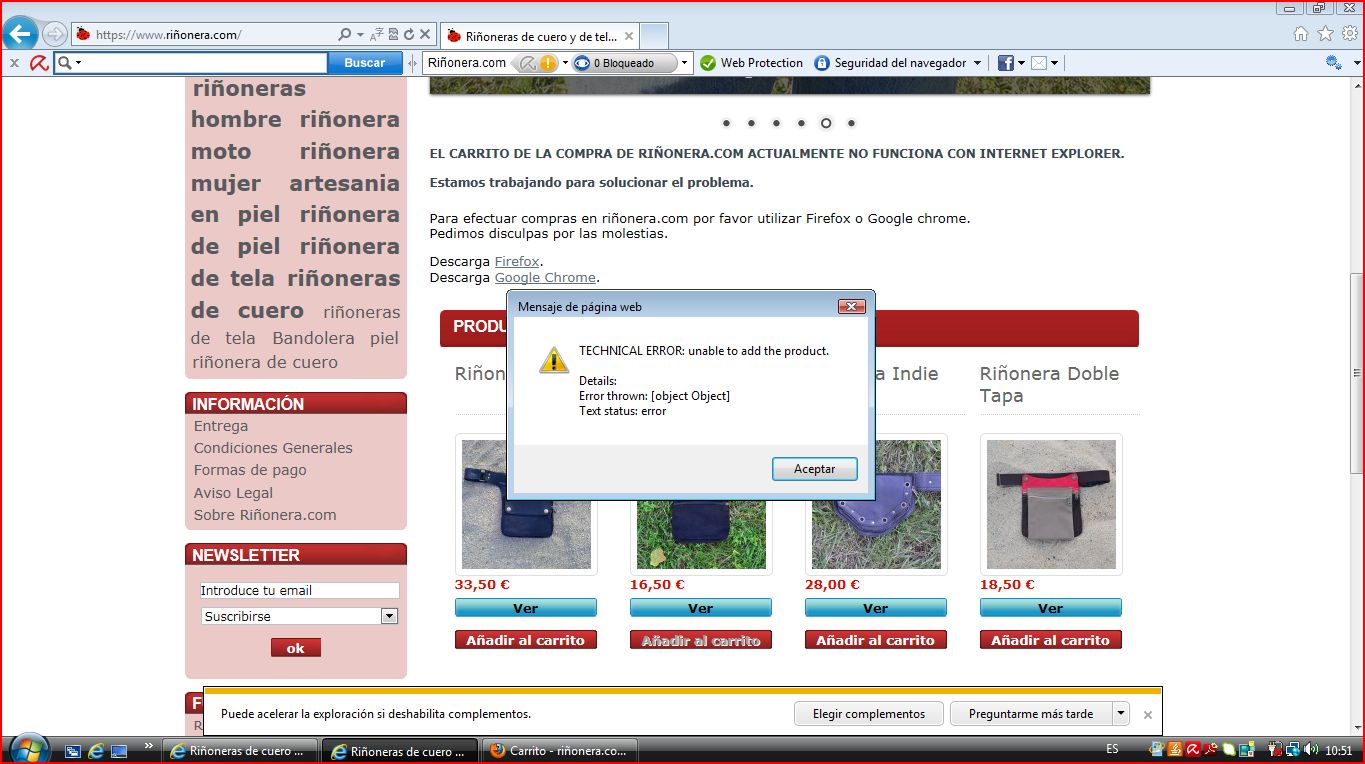Switch to the Riñoneras de cuero browser tab

click(540, 36)
